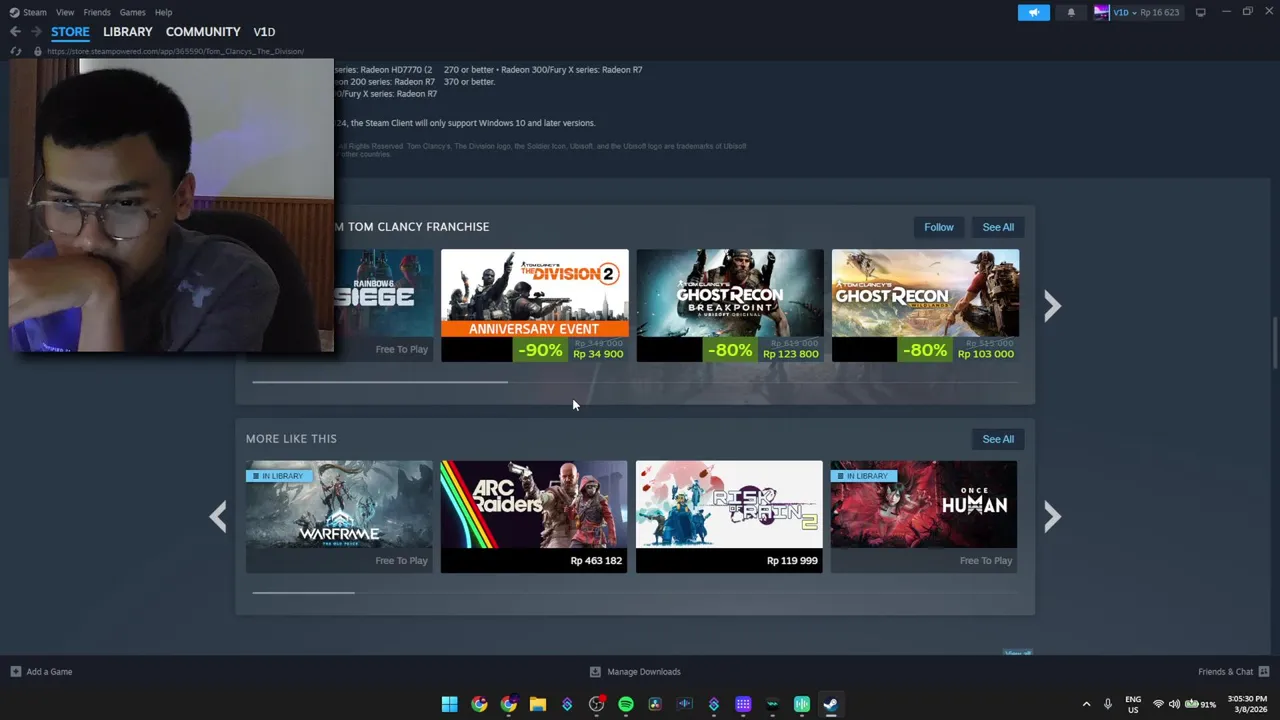Open Ghost Recon Wildlands game card
The height and width of the screenshot is (720, 1280).
(x=926, y=305)
